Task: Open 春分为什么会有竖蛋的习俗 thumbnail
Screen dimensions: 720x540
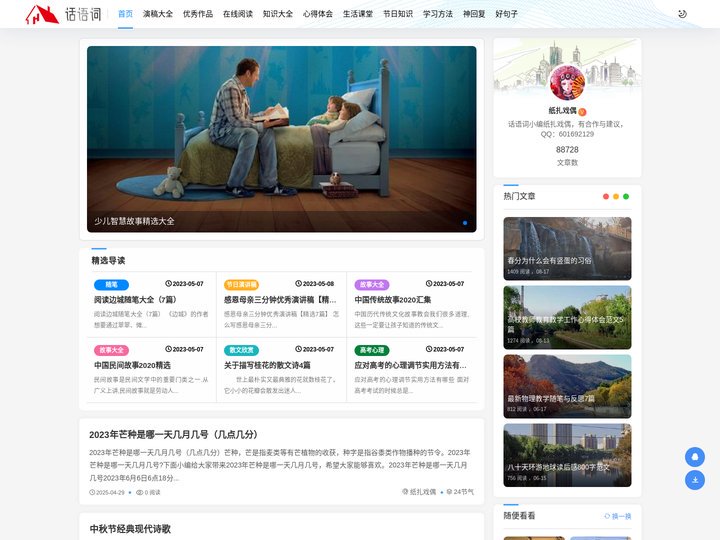Action: (x=567, y=248)
